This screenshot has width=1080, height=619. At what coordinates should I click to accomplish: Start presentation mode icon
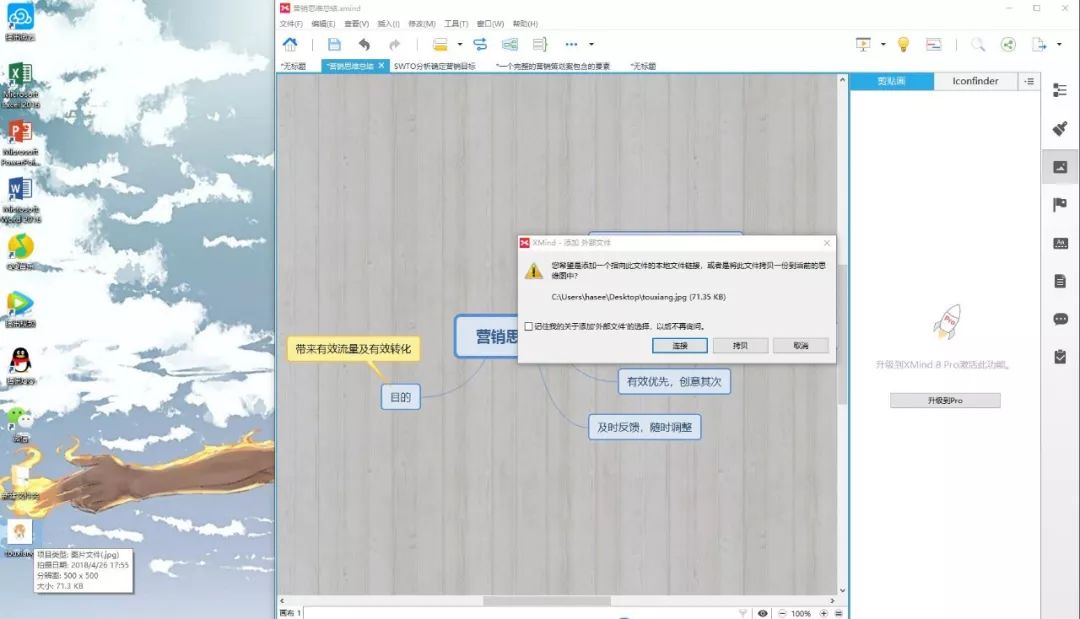[x=863, y=44]
